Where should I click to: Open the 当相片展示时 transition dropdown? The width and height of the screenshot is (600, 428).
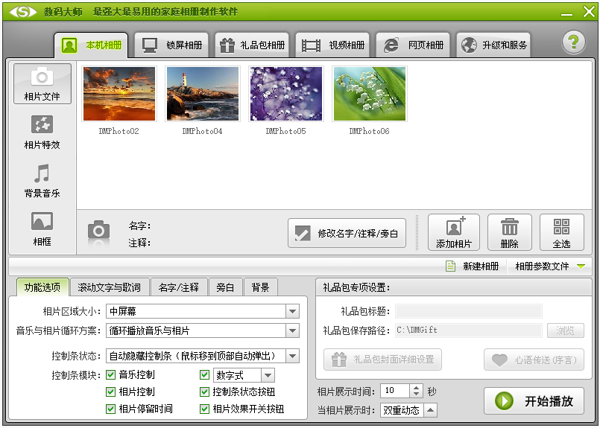click(429, 410)
